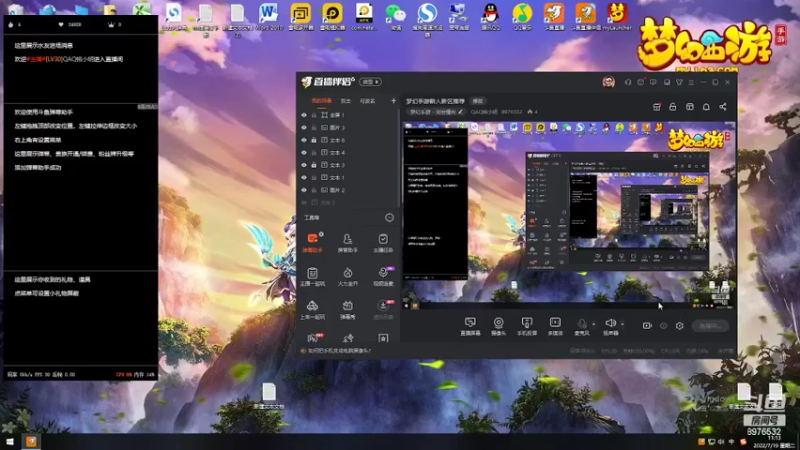Toggle visibility of 全屏 1 source

click(304, 115)
